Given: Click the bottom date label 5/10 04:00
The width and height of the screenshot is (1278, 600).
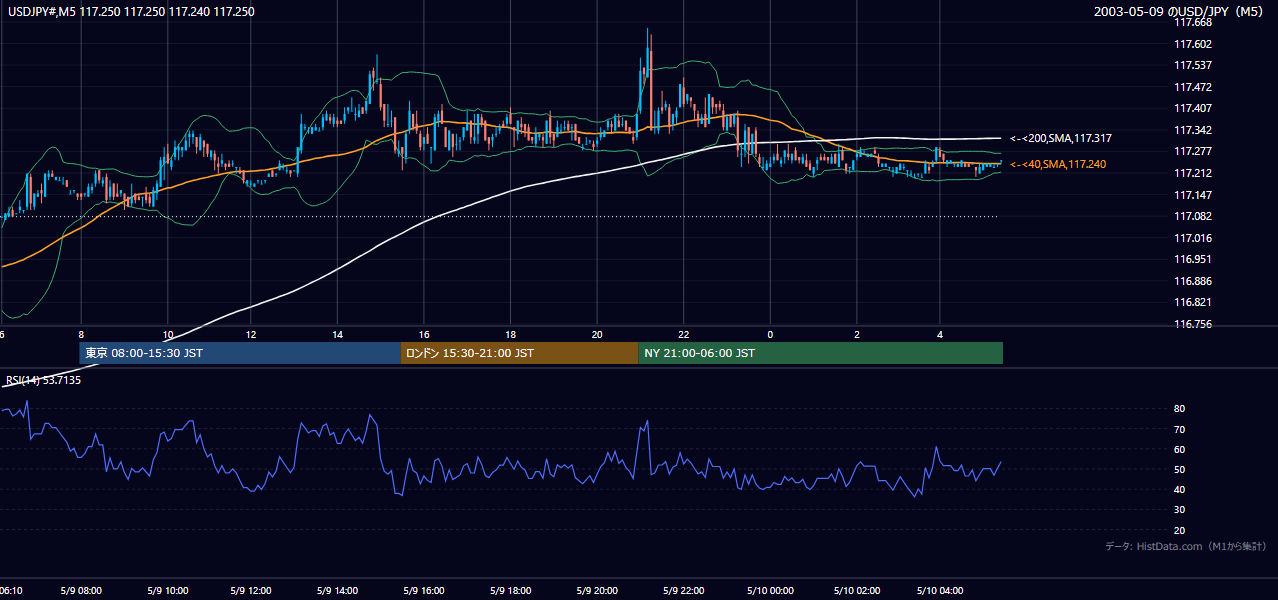Looking at the screenshot, I should pos(940,591).
